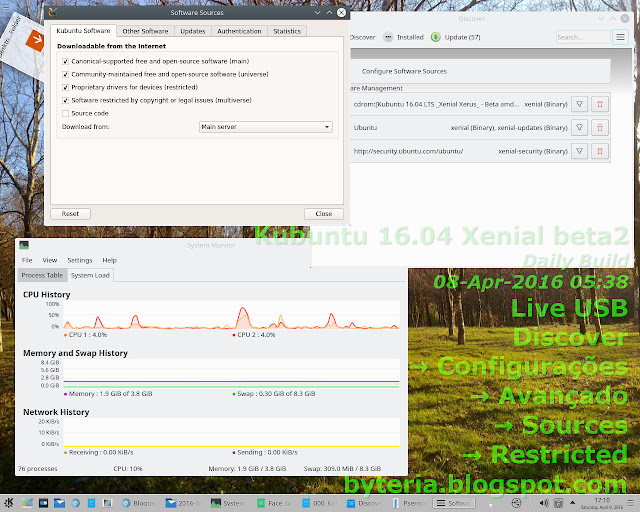Open the Psensor taskbar entry
640x512 pixels.
(409, 503)
